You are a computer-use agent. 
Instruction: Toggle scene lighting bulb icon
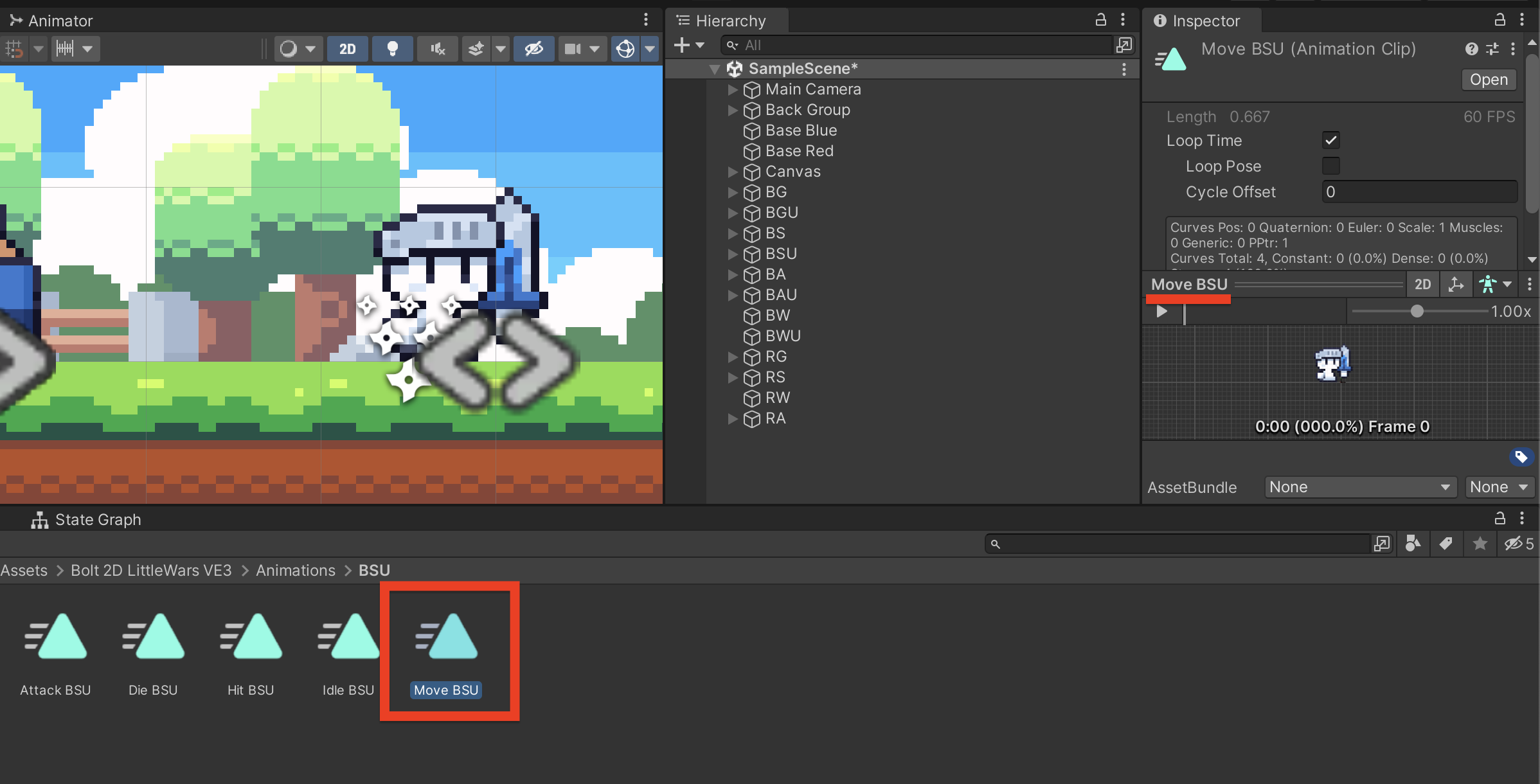pyautogui.click(x=392, y=49)
